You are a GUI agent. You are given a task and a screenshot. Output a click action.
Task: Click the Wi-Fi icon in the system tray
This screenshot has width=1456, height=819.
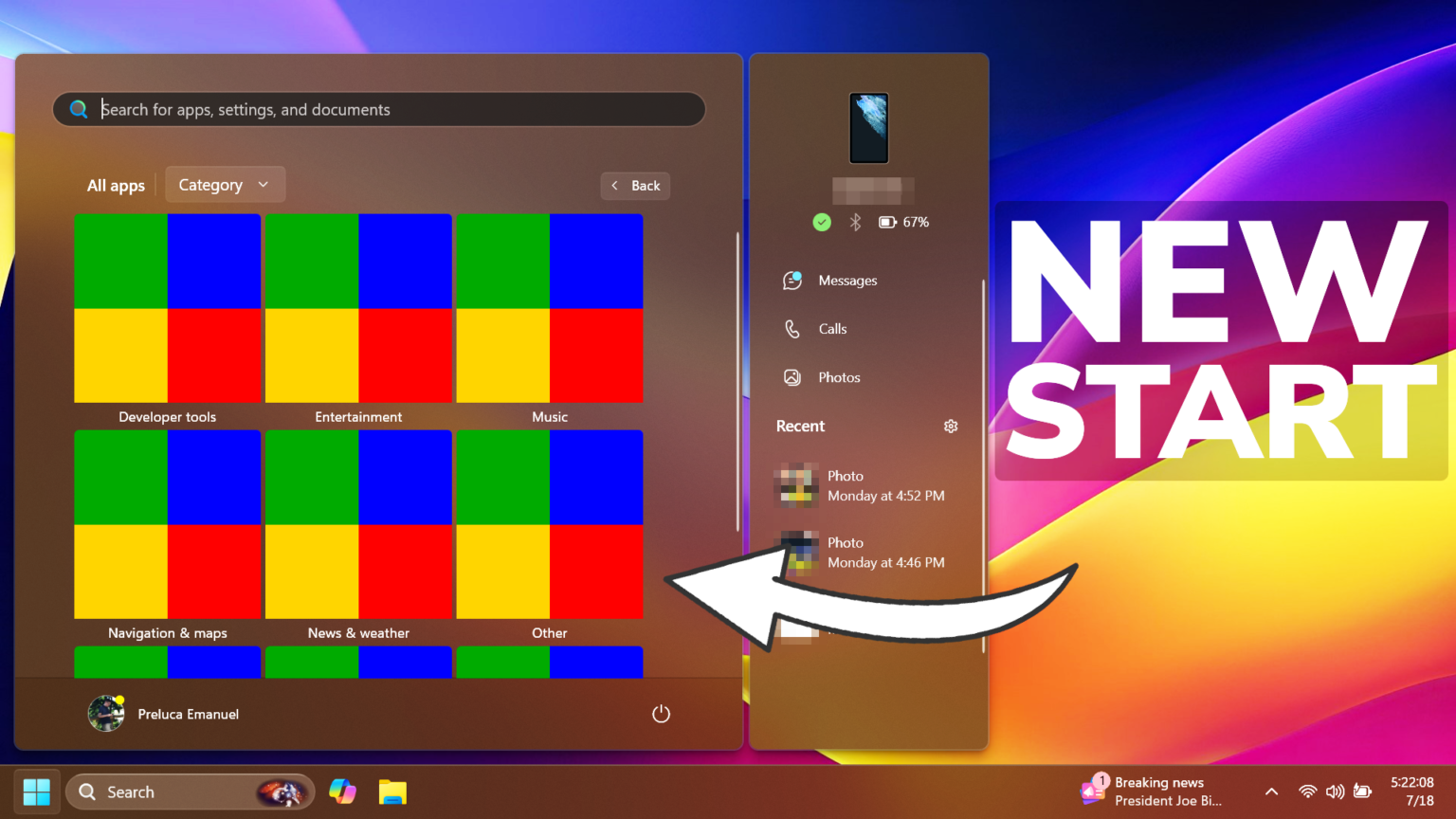point(1308,791)
